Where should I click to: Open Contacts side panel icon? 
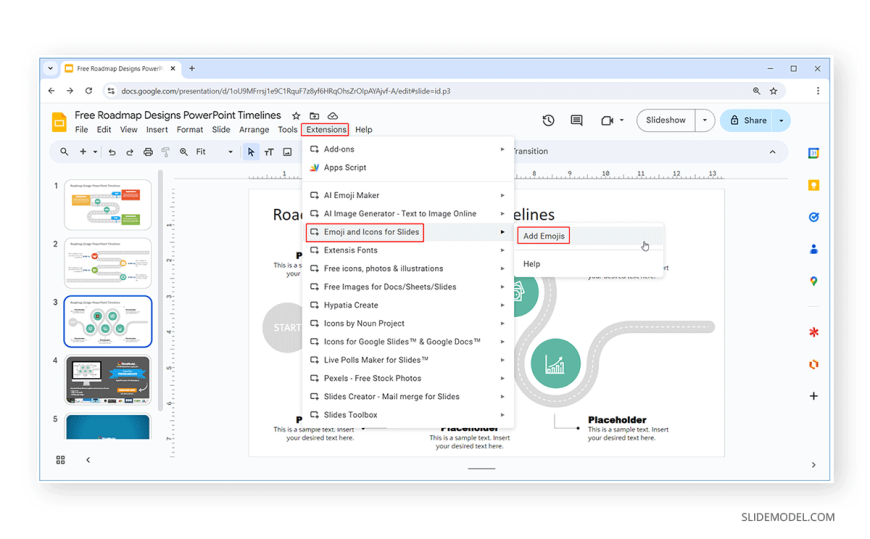coord(813,249)
